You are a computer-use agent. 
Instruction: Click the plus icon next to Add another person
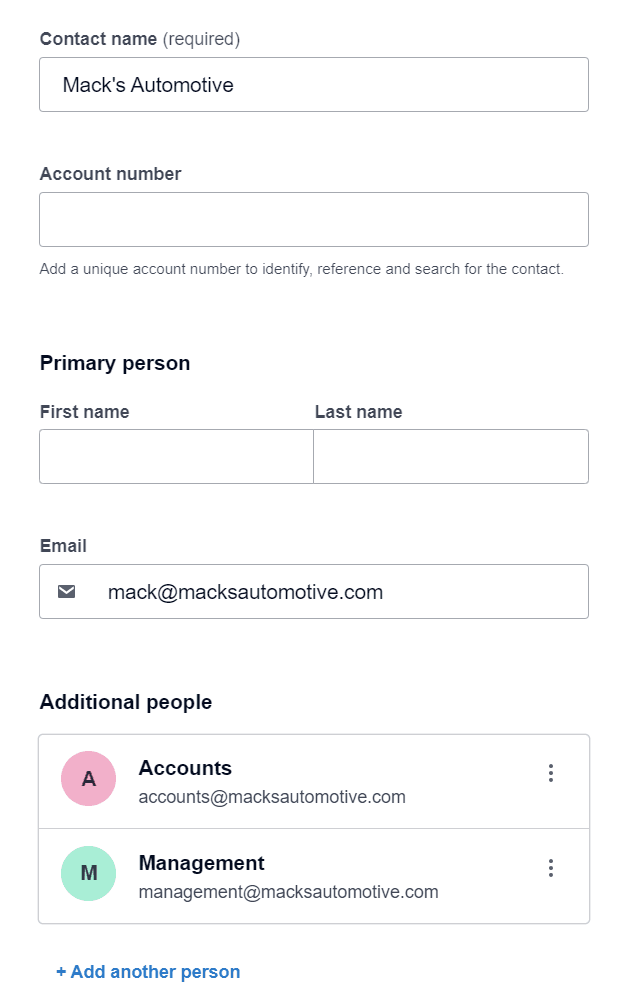point(61,971)
